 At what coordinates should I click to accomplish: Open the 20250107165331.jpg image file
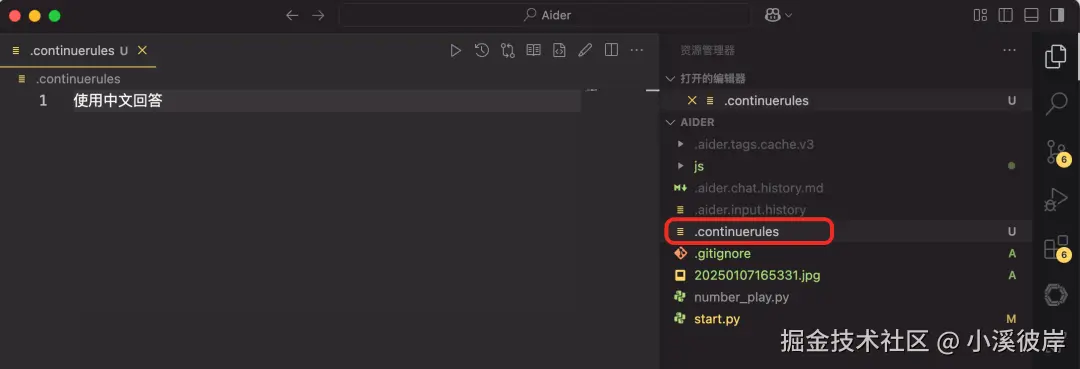(x=846, y=275)
